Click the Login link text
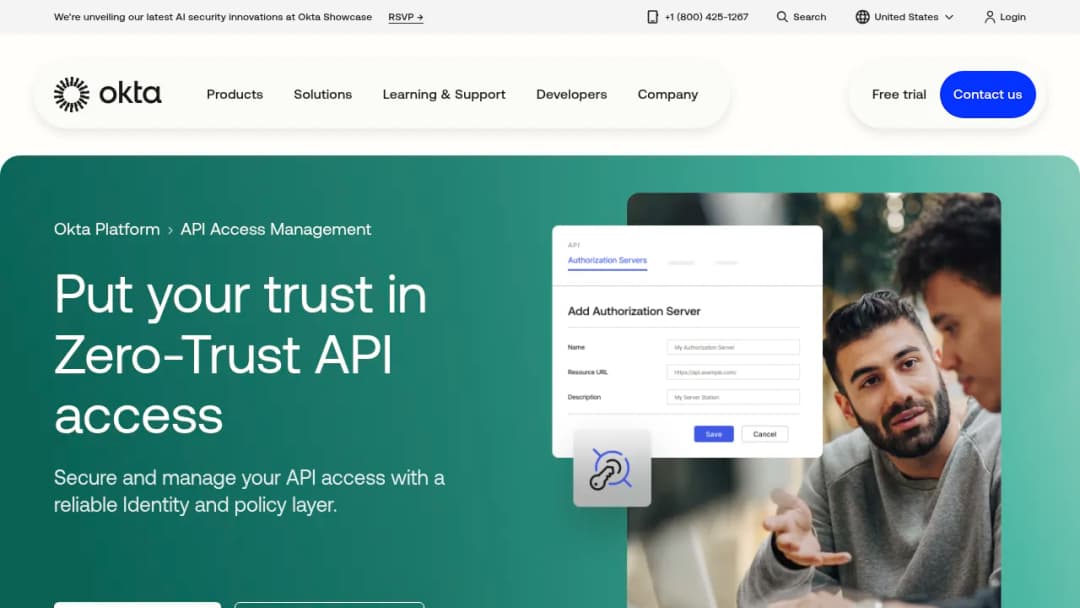Viewport: 1080px width, 608px height. 1012,17
